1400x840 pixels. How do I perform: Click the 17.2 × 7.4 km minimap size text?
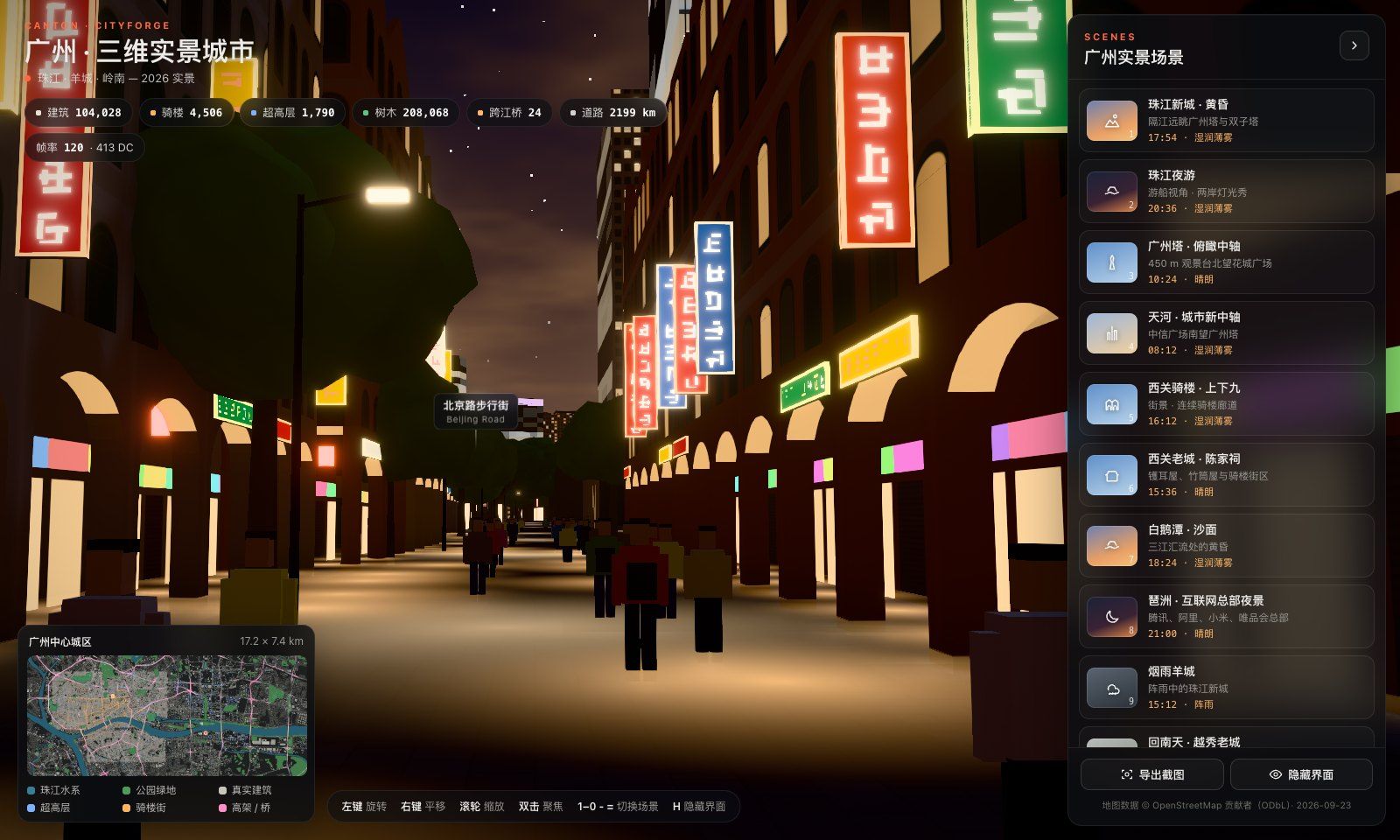[x=272, y=641]
